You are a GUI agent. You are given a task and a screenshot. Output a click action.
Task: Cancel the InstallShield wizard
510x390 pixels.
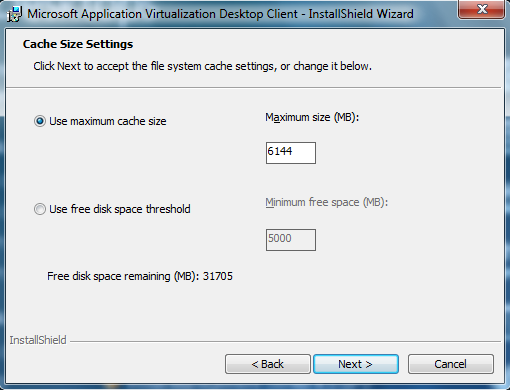pos(451,364)
